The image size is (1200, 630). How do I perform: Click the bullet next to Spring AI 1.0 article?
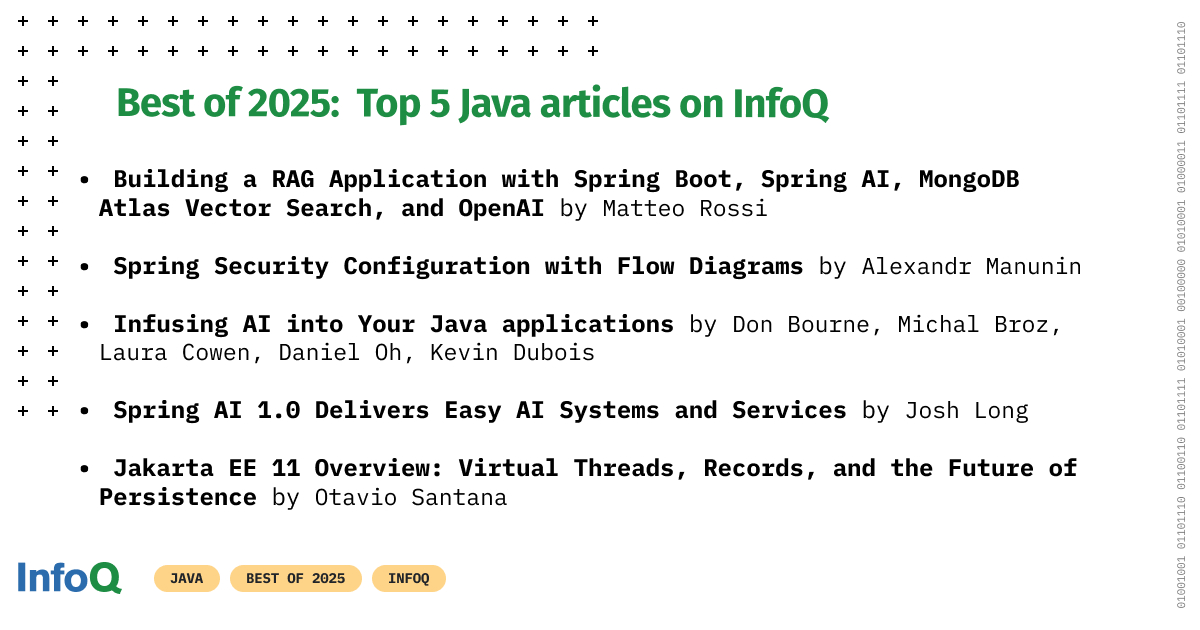84,411
